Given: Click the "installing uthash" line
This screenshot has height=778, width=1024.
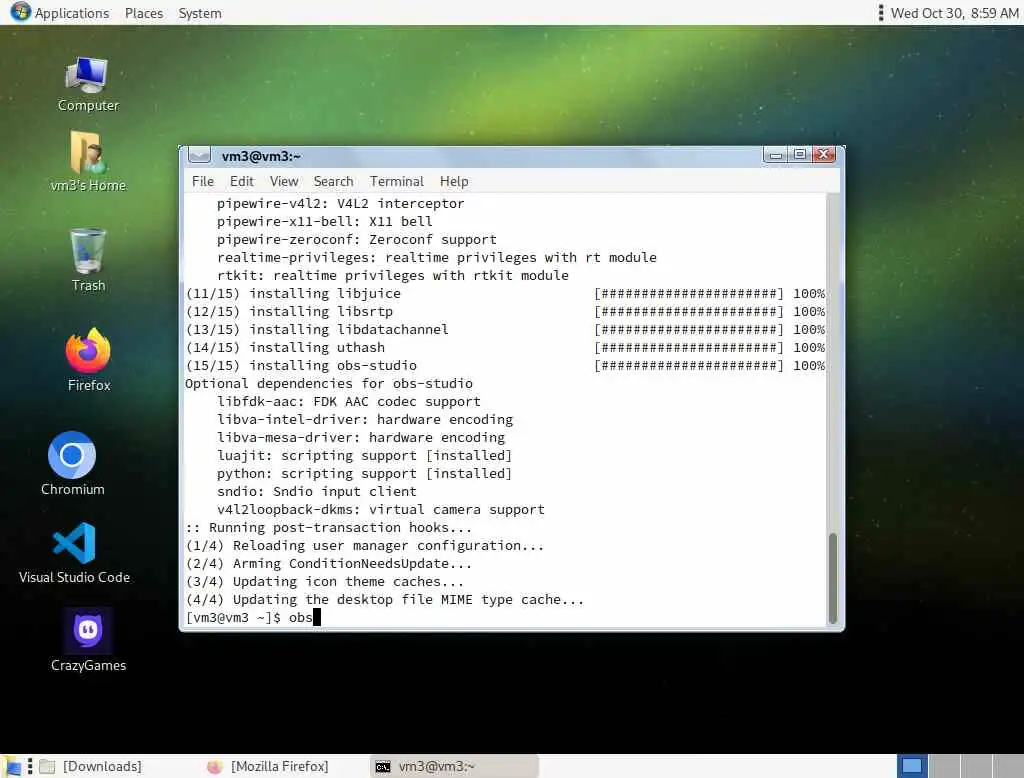Looking at the screenshot, I should [505, 348].
